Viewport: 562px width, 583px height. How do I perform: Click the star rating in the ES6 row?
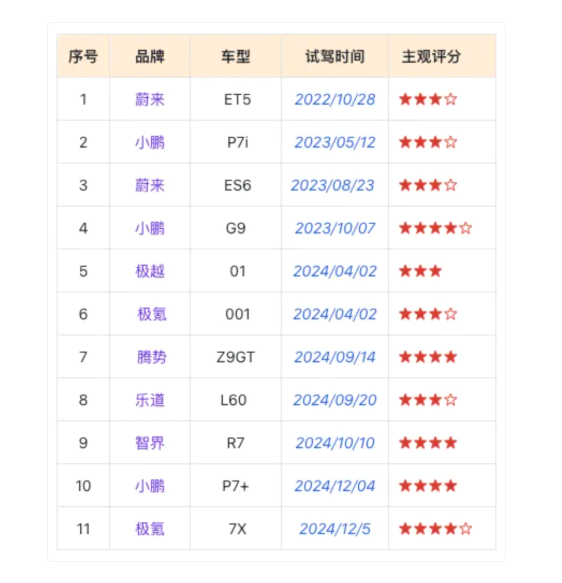pos(428,185)
